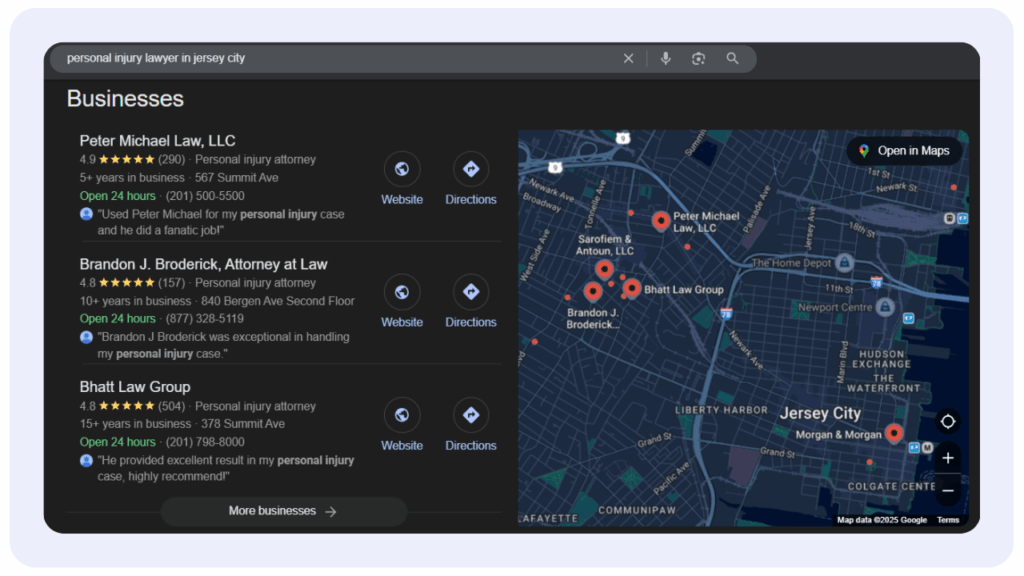Click the (504) reviews count
Image resolution: width=1024 pixels, height=576 pixels.
tap(172, 406)
